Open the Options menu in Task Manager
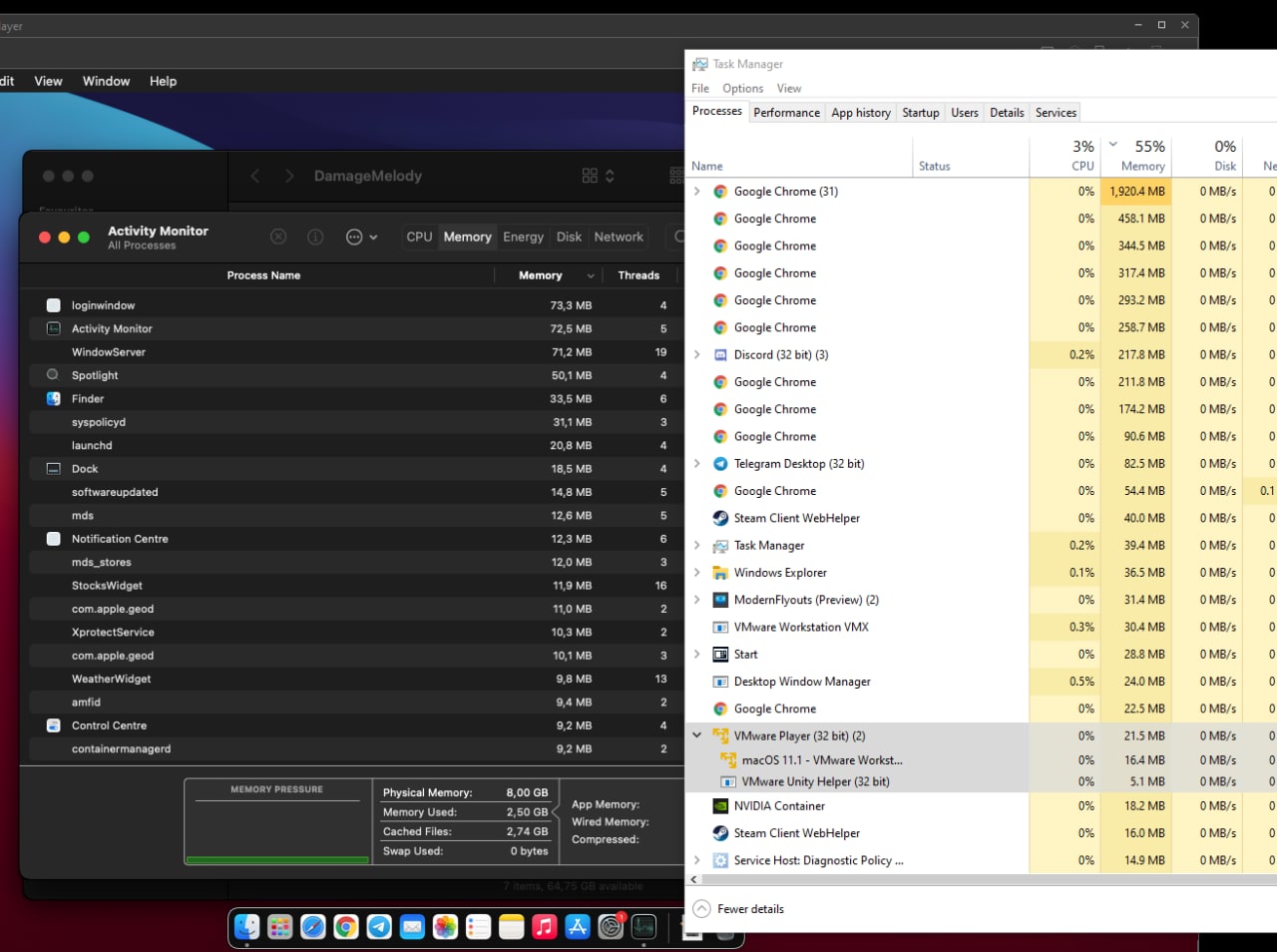 tap(743, 89)
